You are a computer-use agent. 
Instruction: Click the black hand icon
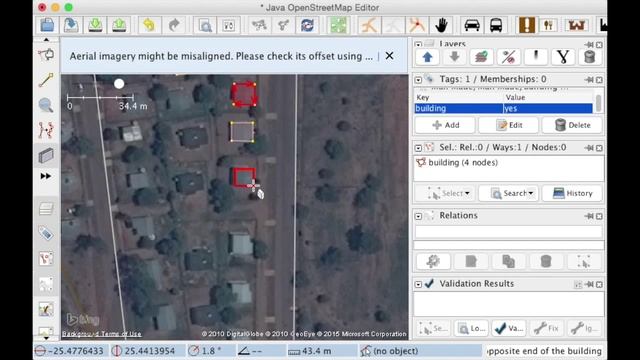441,25
